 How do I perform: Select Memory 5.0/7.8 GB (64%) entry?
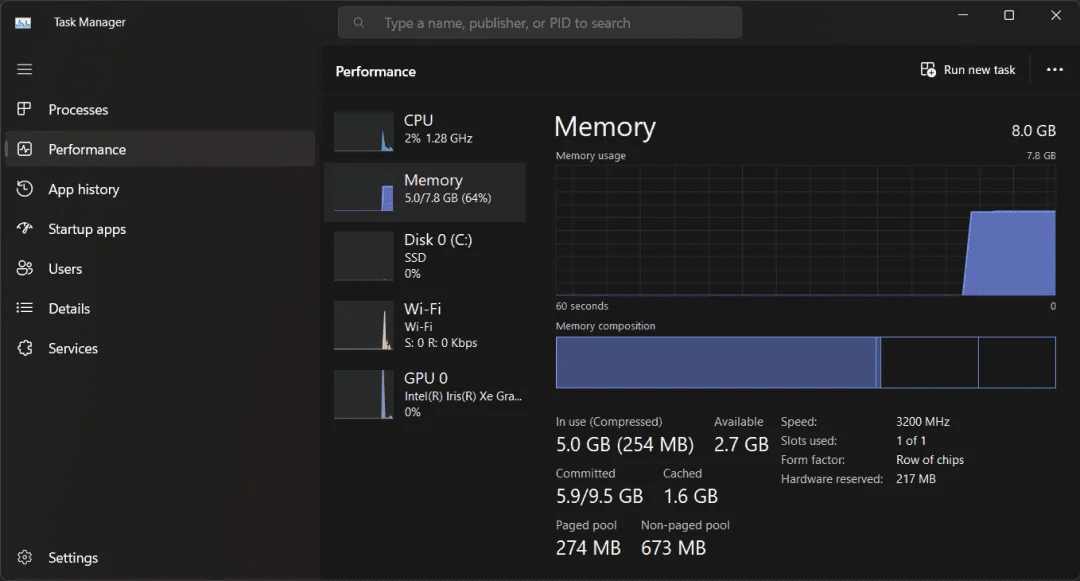(x=425, y=191)
